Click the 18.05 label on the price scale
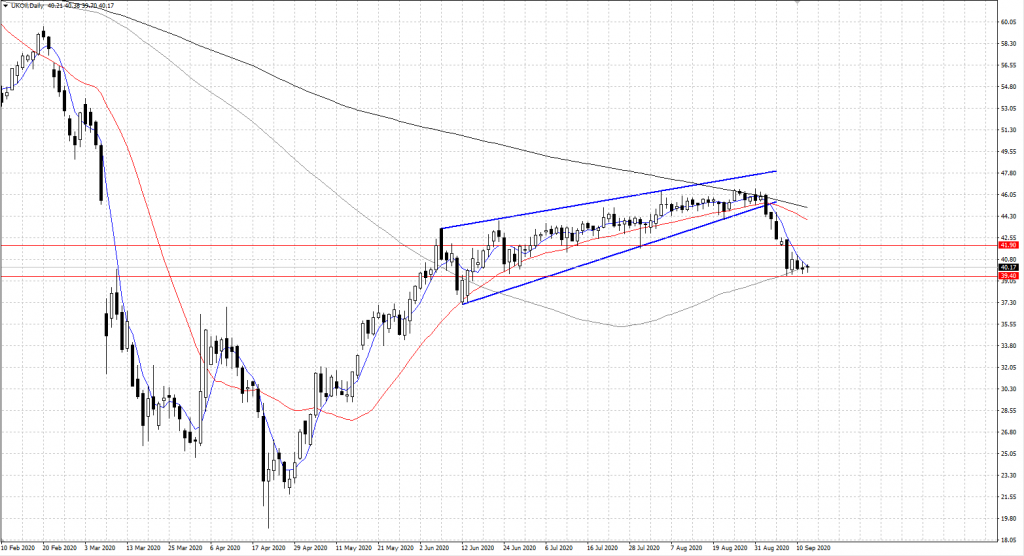 (1008, 540)
